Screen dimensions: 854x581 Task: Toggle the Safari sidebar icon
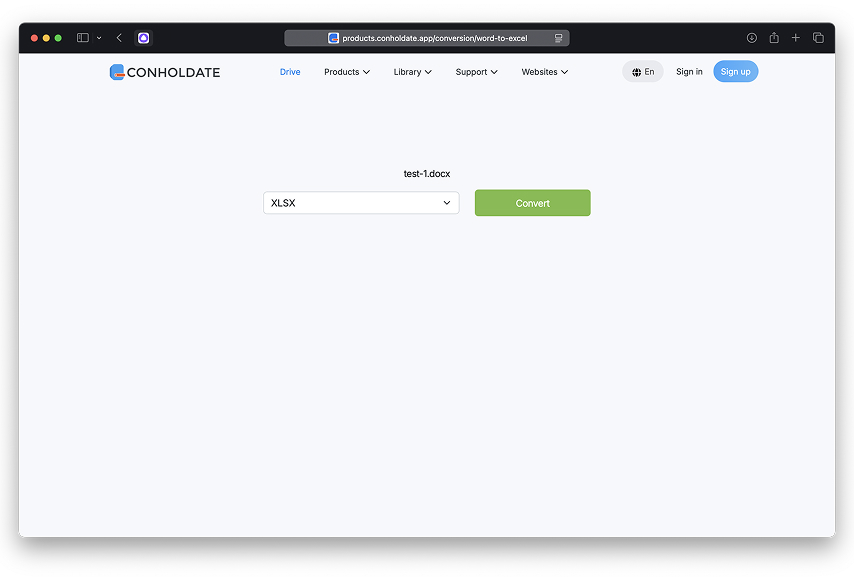(83, 38)
